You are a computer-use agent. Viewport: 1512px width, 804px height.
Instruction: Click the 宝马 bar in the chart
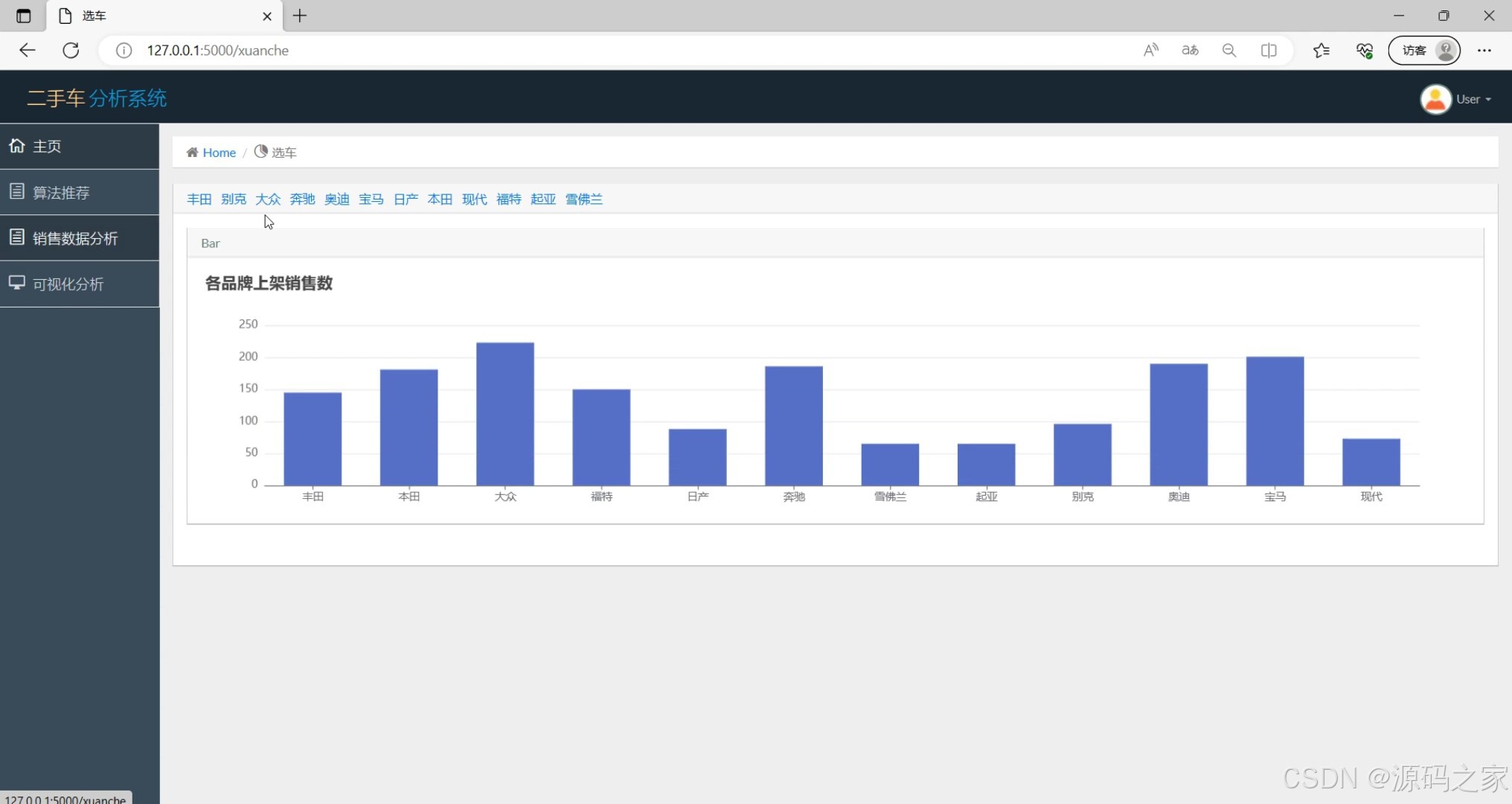coord(1274,421)
